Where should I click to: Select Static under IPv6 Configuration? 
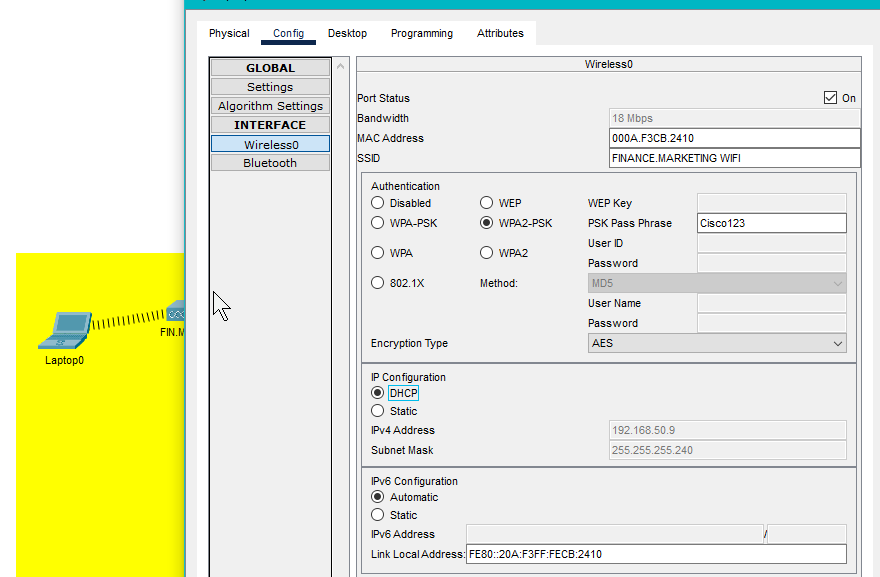tap(378, 515)
